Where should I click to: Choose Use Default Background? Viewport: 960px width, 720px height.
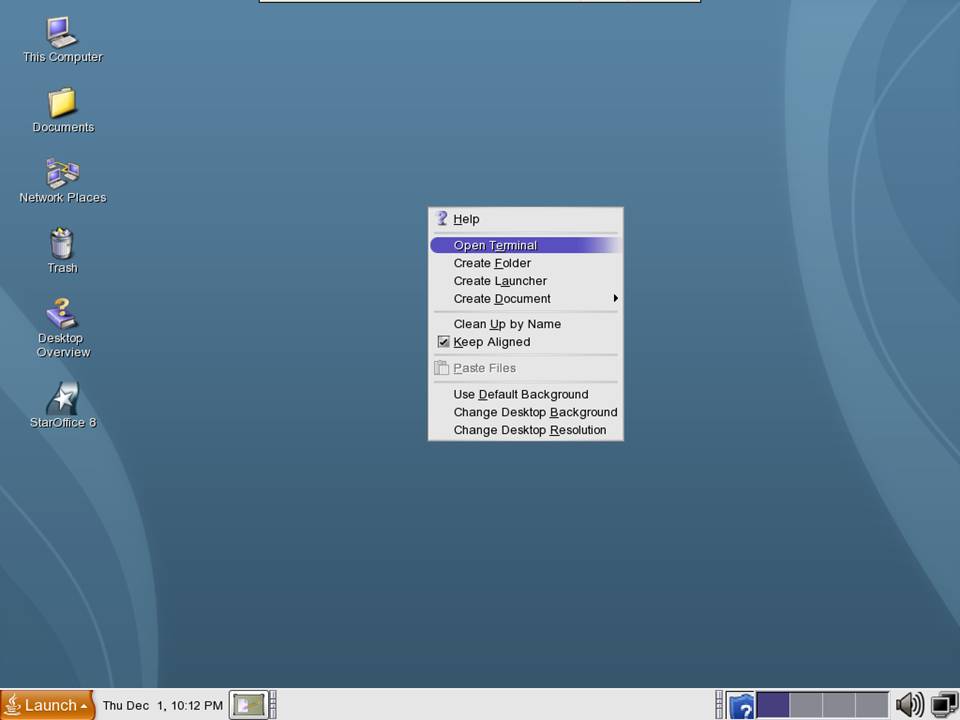[x=525, y=395]
